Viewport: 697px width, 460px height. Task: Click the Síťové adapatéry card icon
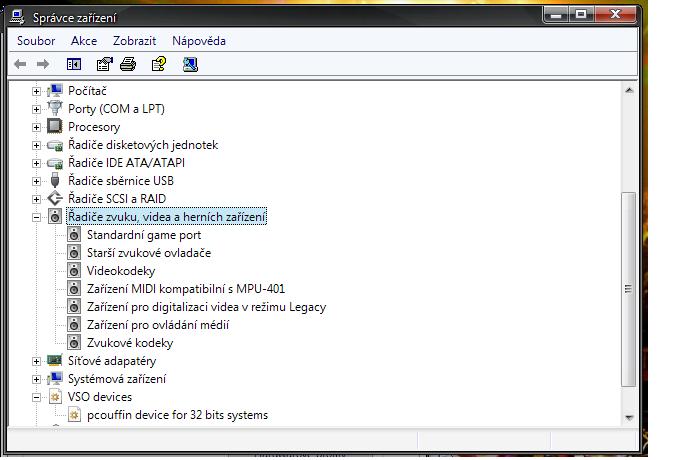(55, 360)
